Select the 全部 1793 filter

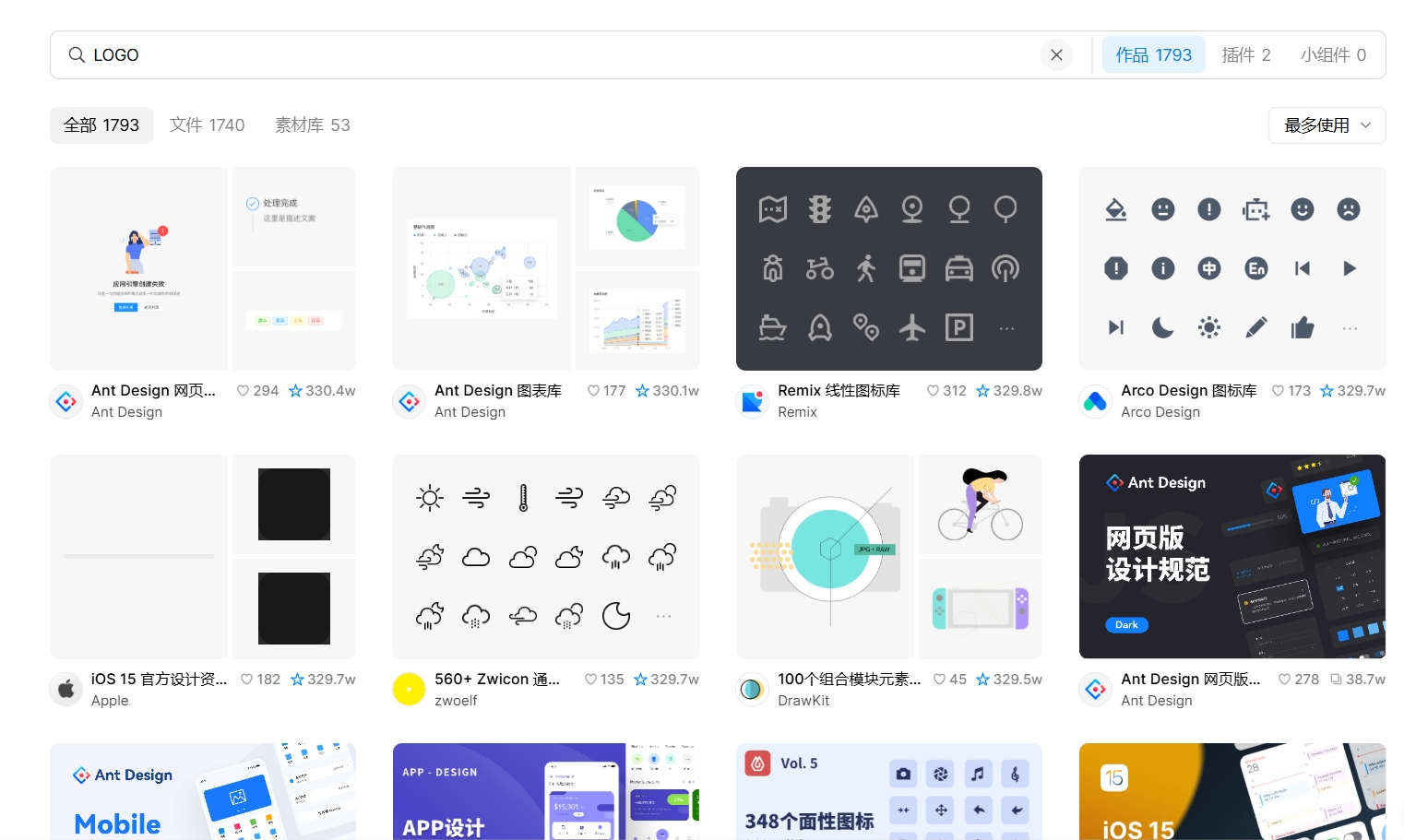click(101, 125)
